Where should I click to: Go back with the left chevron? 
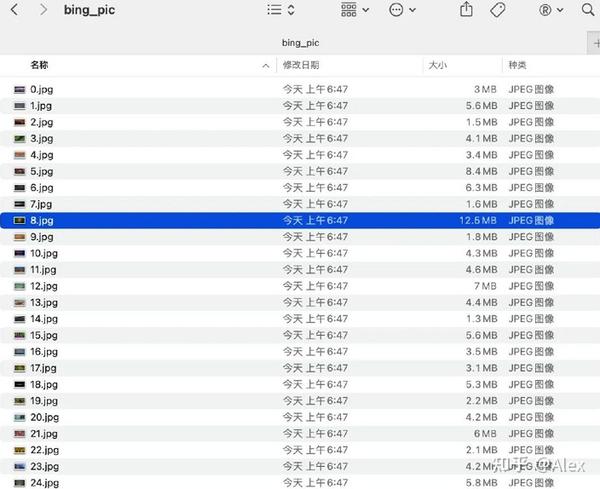point(15,10)
